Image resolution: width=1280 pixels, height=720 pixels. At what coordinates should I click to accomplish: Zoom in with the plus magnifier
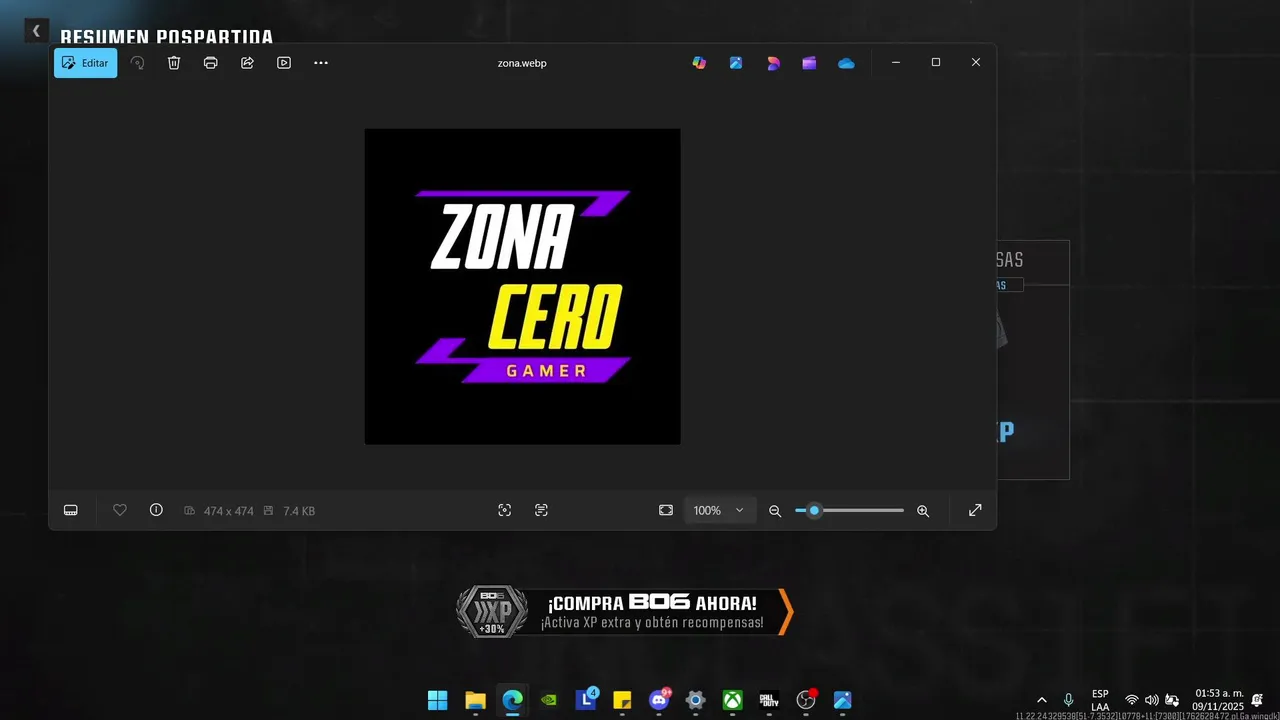(923, 511)
